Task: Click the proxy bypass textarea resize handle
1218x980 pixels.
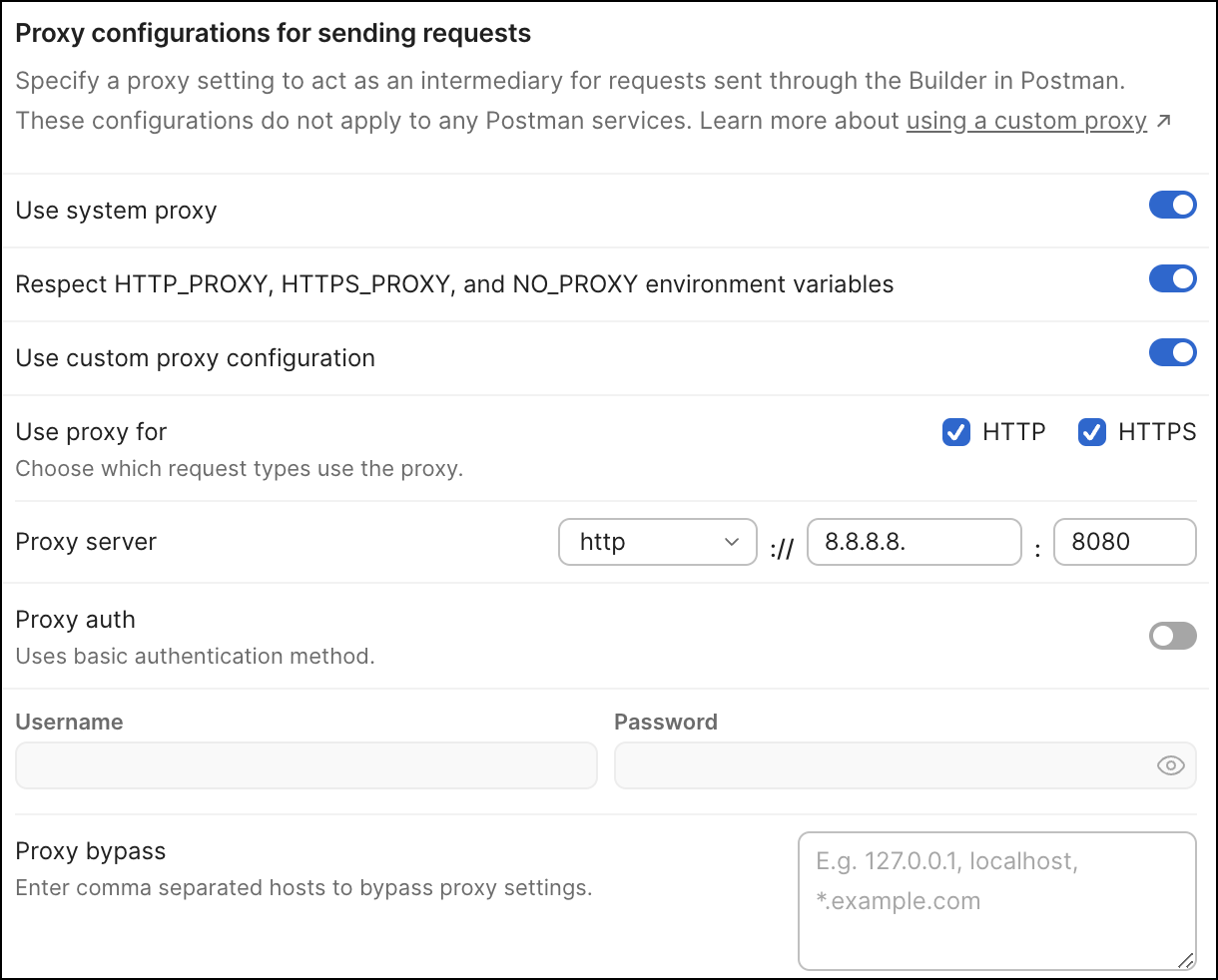Action: [x=1184, y=959]
